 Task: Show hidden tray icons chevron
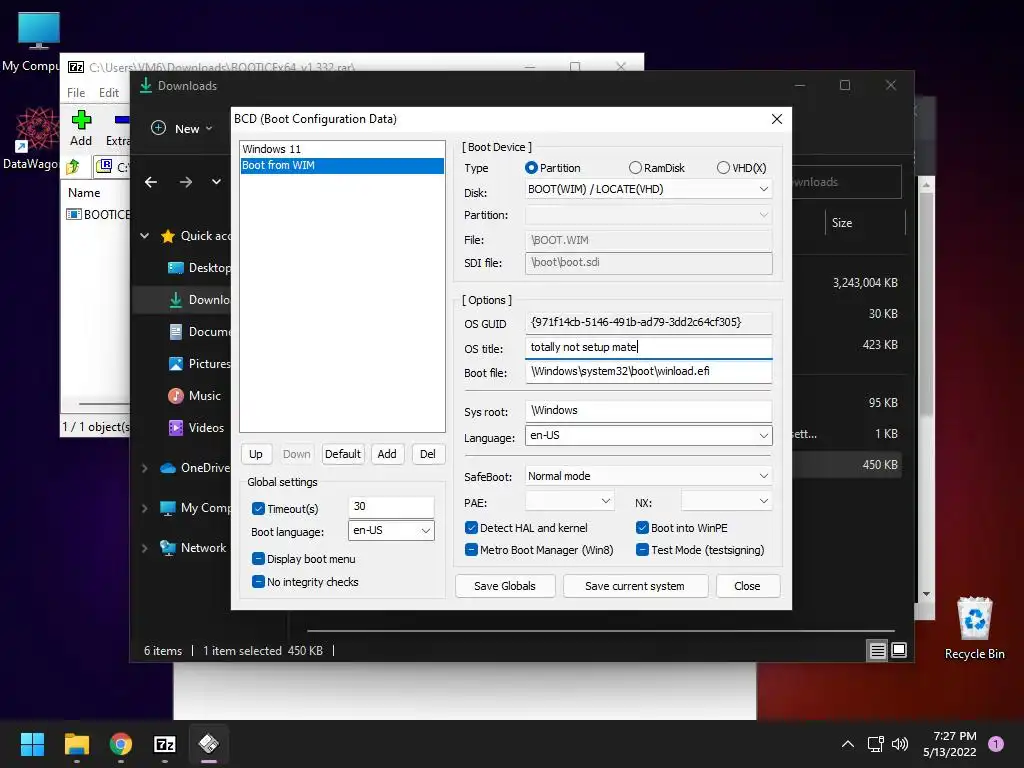(x=848, y=744)
